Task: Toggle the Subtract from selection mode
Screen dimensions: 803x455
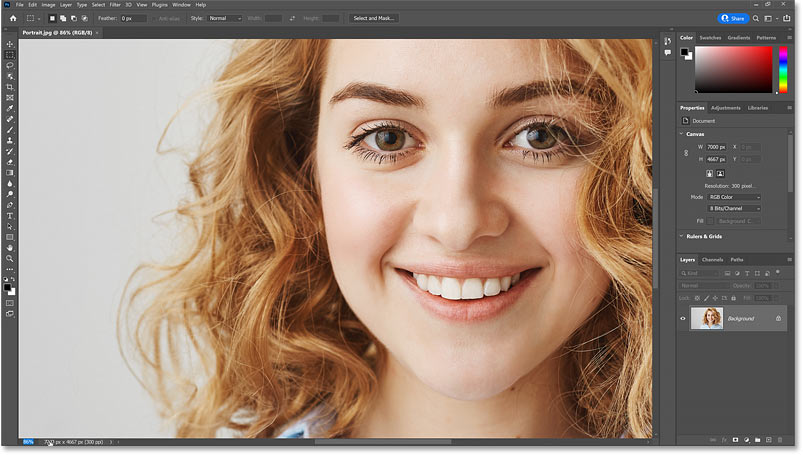Action: 74,18
